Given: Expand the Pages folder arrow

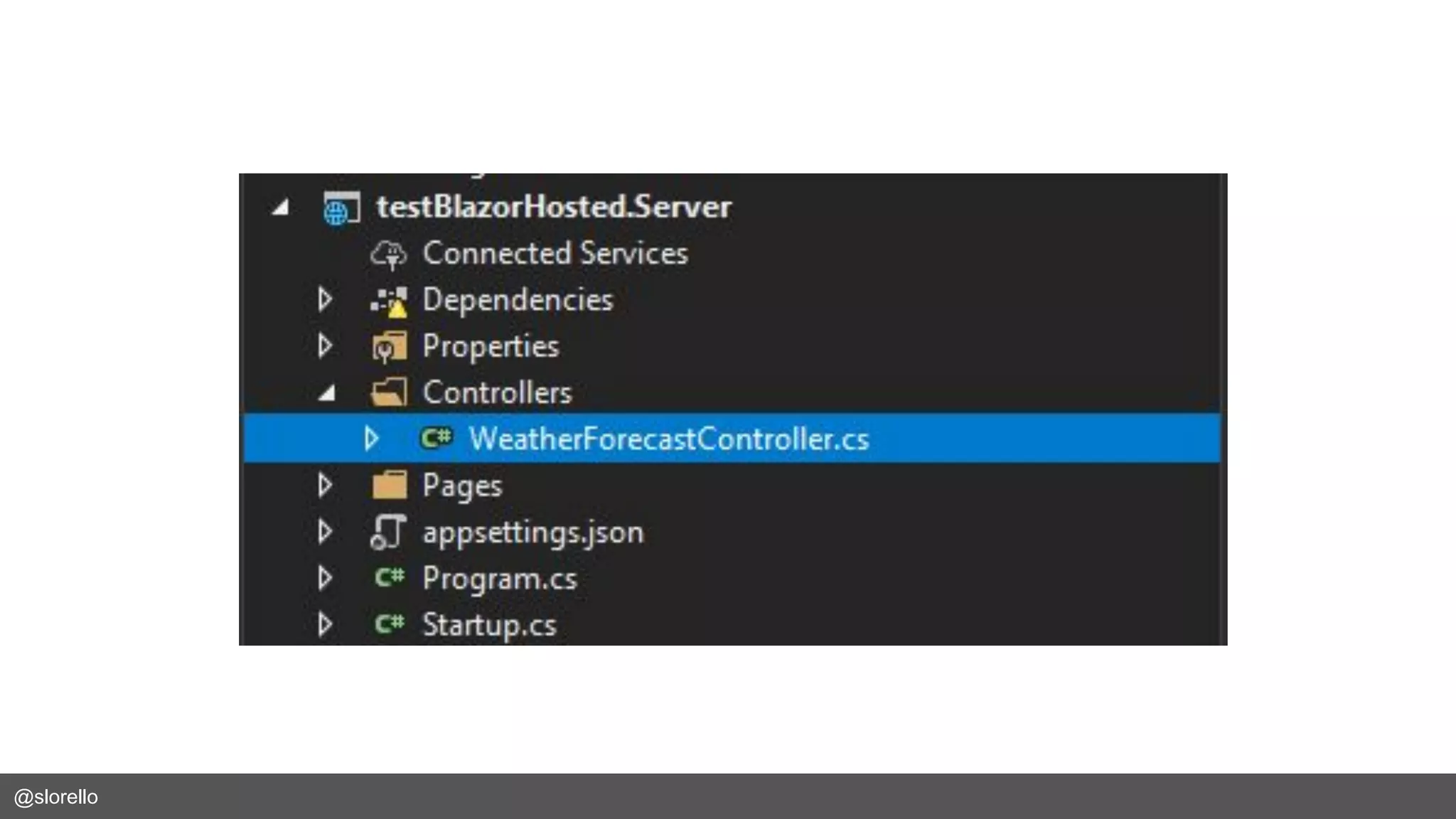Looking at the screenshot, I should tap(325, 485).
